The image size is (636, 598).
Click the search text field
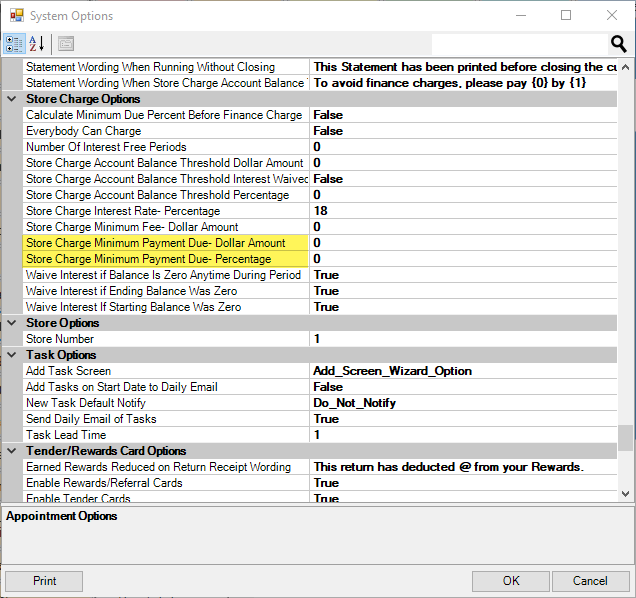point(518,44)
